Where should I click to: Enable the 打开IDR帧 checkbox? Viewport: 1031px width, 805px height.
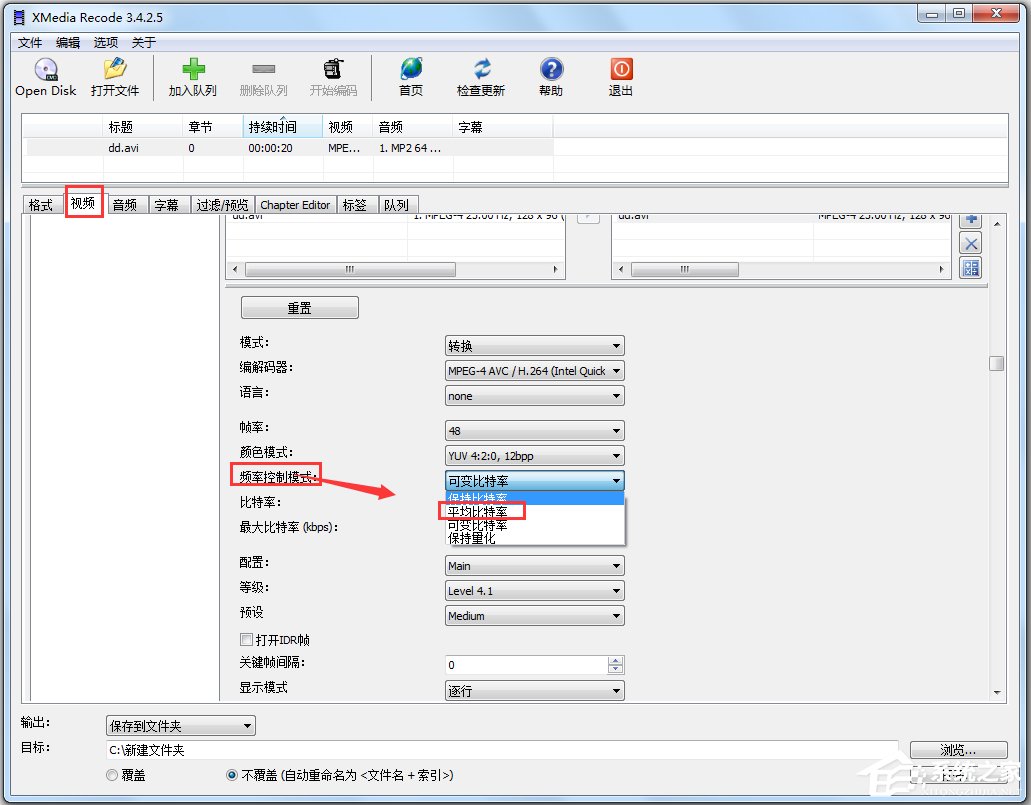(246, 639)
